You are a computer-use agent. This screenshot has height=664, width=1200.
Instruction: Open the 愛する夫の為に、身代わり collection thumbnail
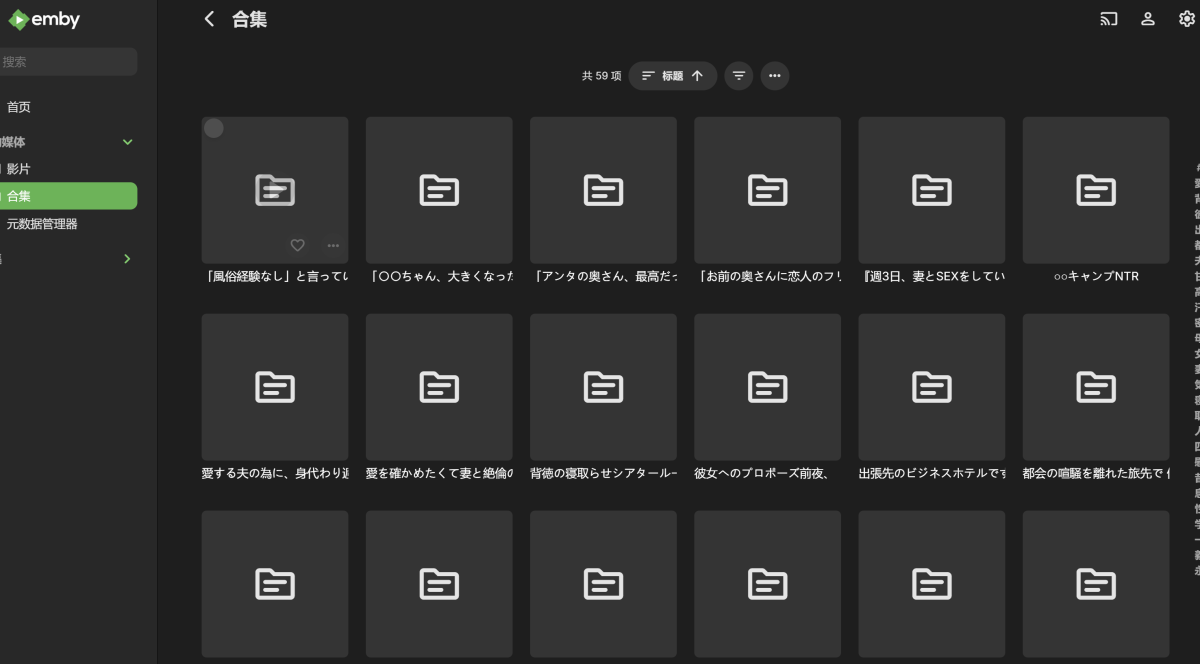(x=275, y=387)
